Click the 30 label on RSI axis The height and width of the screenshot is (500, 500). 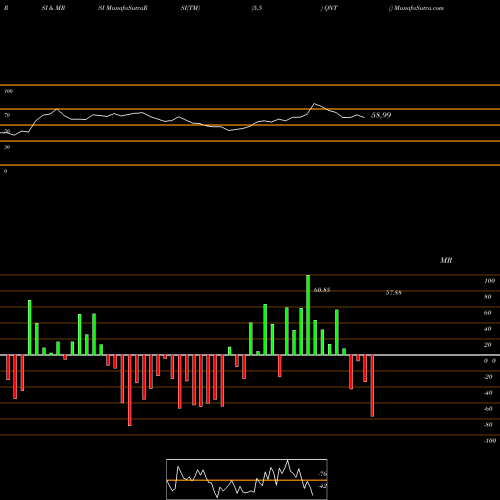[7, 147]
